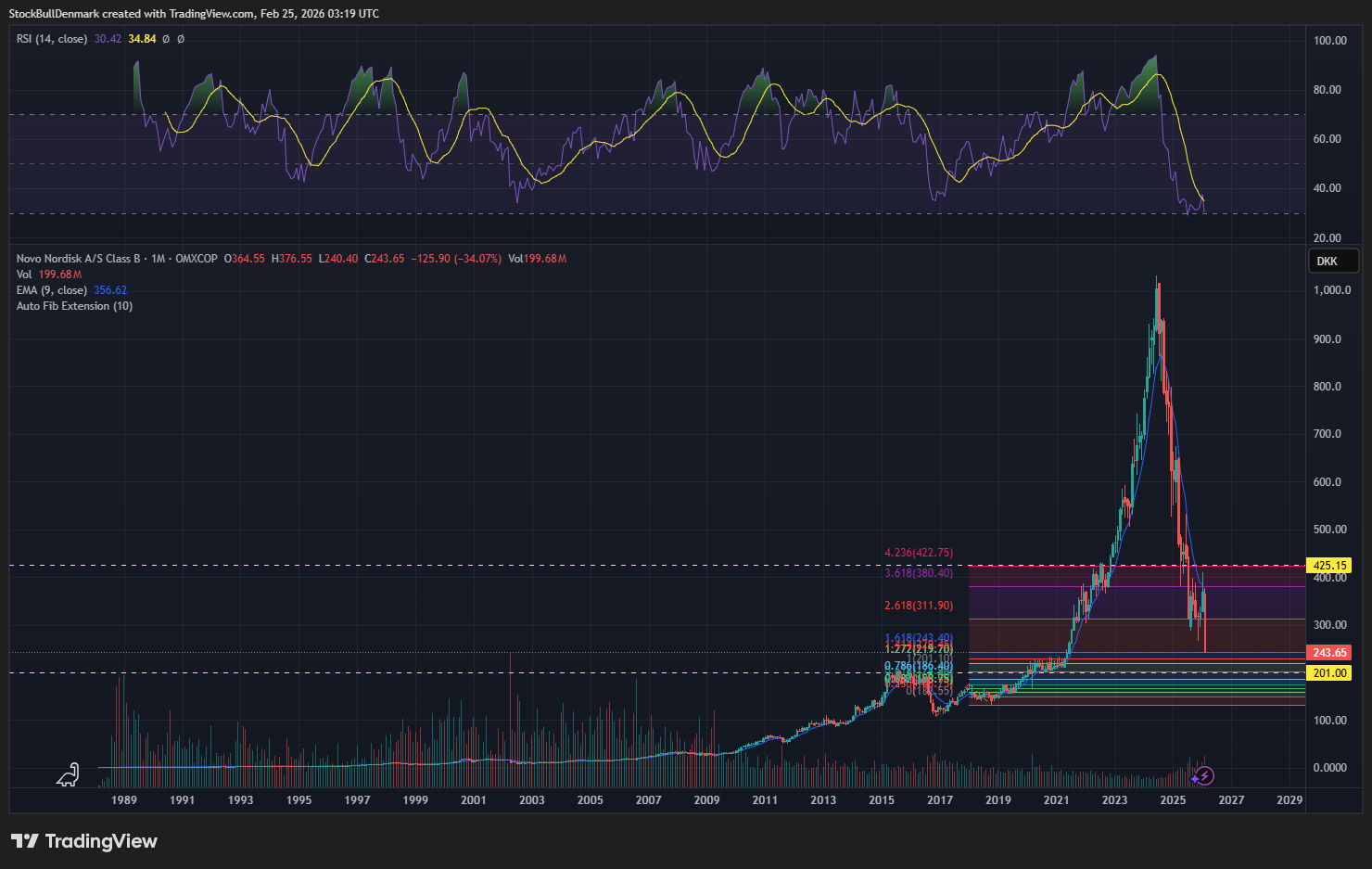Click the 1995 label on the time axis
The image size is (1372, 869).
299,800
